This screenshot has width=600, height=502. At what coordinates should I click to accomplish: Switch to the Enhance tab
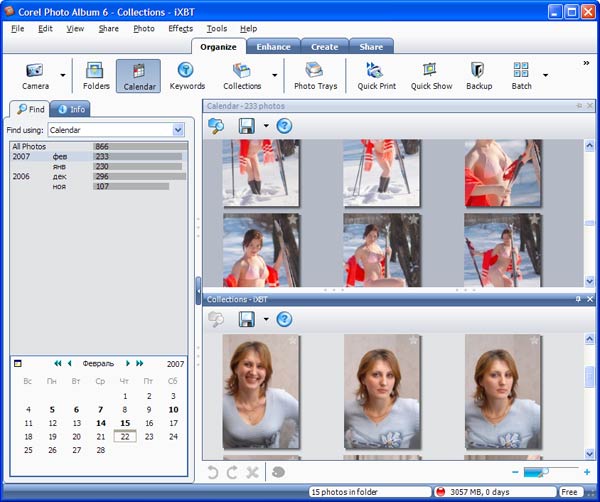click(x=273, y=46)
